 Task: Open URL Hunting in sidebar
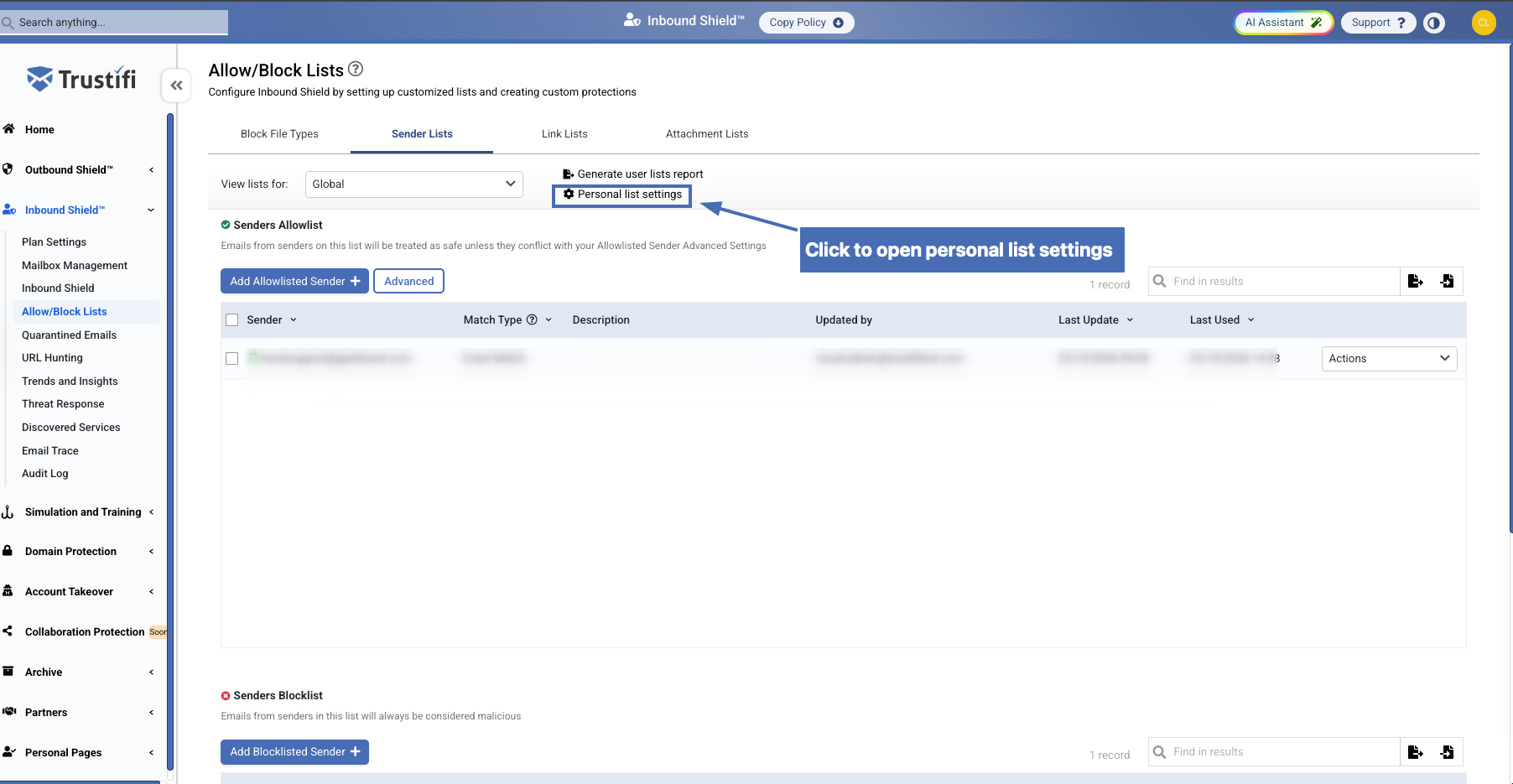point(52,357)
